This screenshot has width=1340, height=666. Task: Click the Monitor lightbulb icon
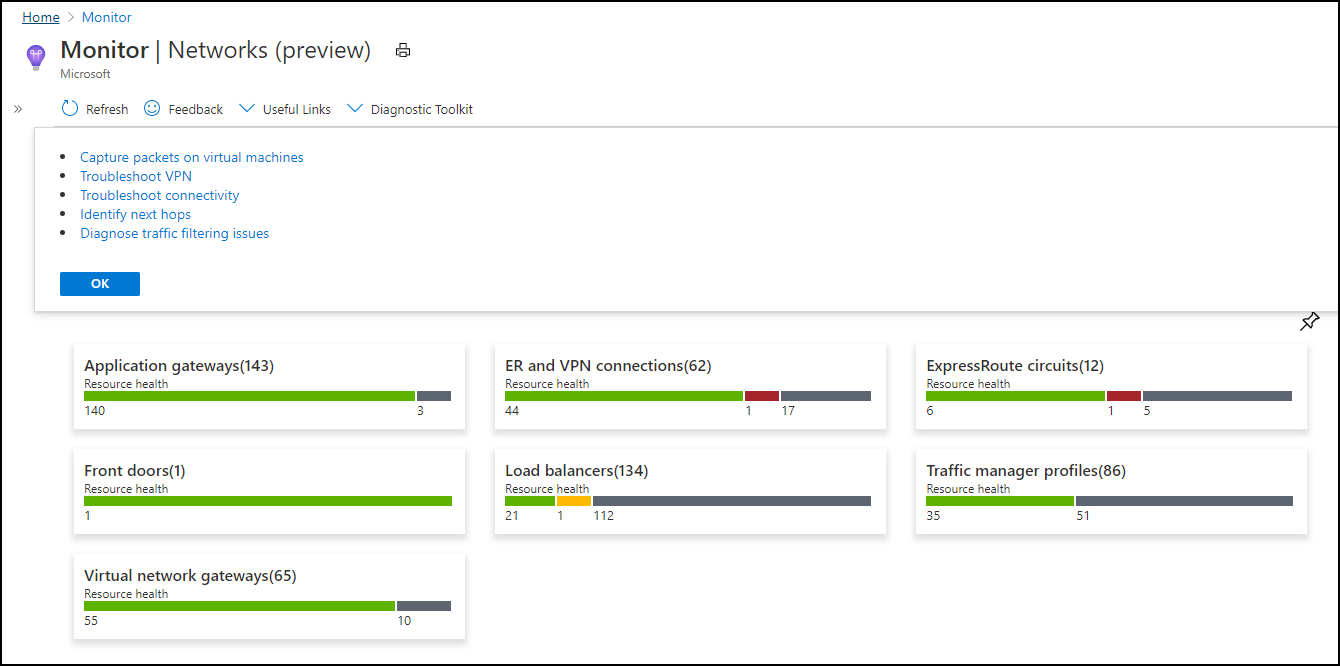pos(36,57)
